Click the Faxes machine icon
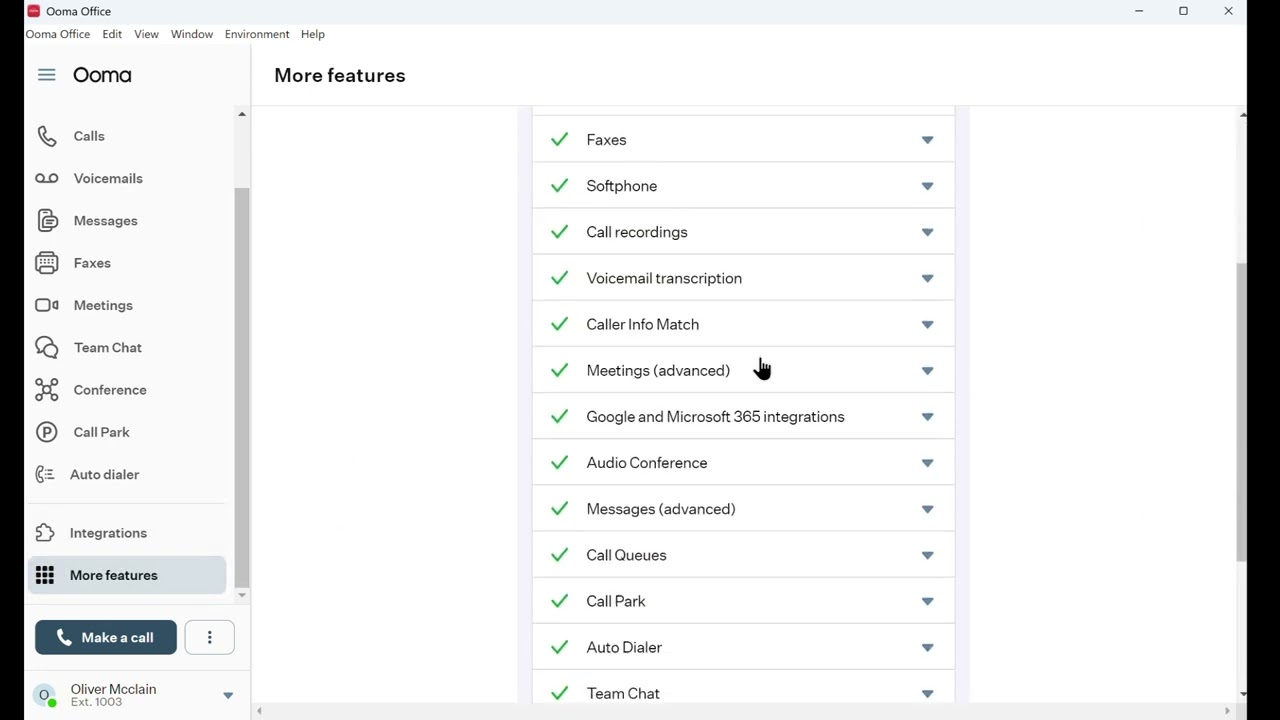 pos(47,263)
